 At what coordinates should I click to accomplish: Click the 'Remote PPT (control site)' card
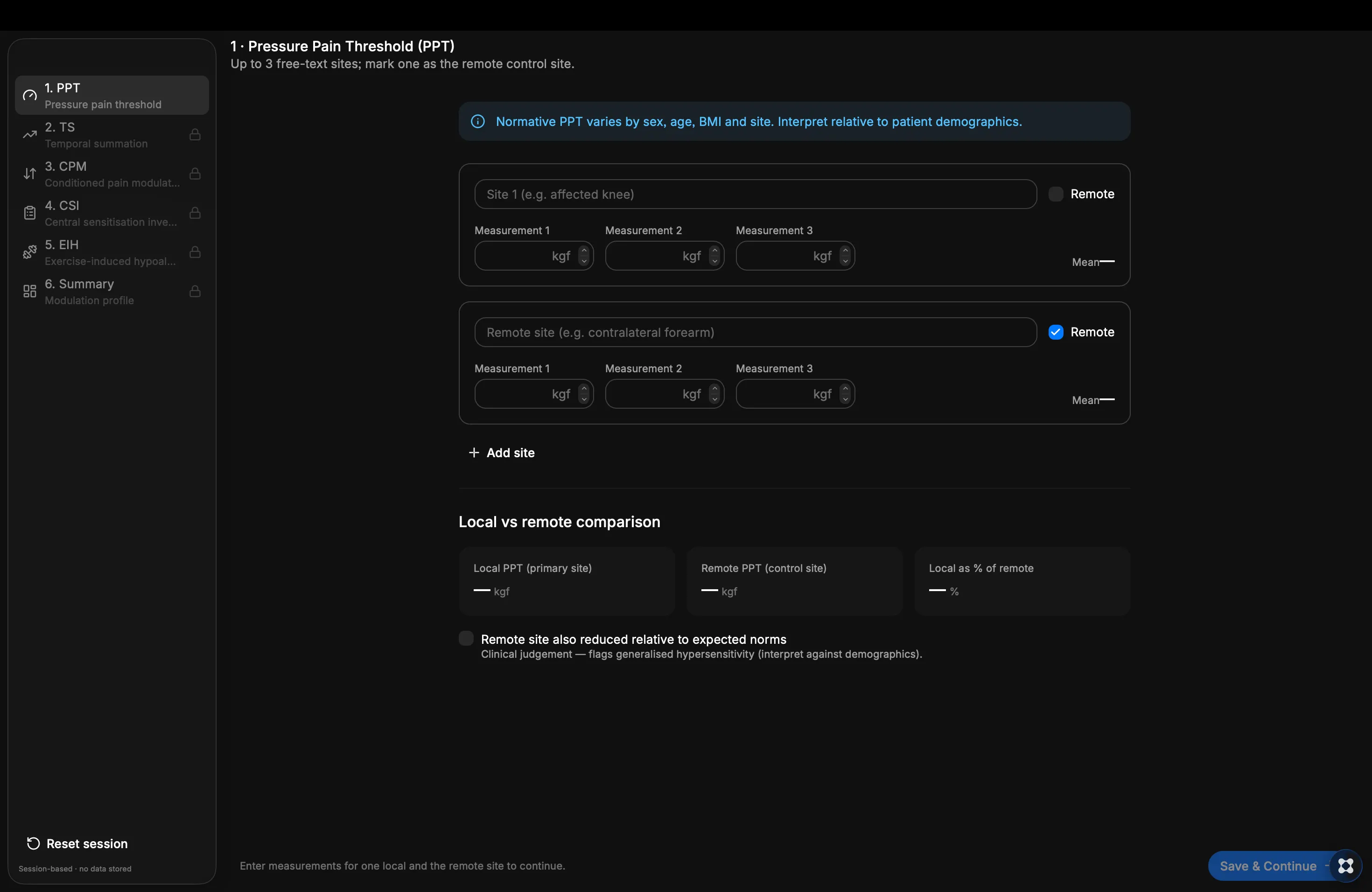point(794,581)
